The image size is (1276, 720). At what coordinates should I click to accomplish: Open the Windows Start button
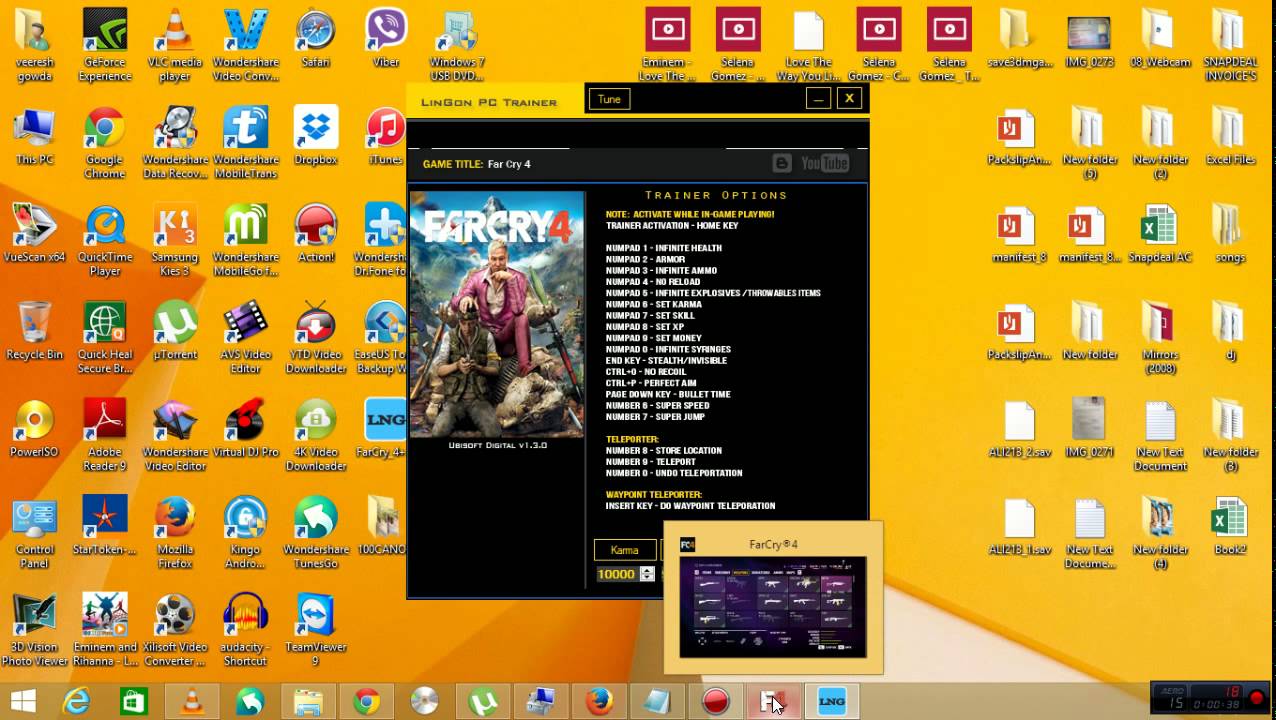(x=23, y=701)
